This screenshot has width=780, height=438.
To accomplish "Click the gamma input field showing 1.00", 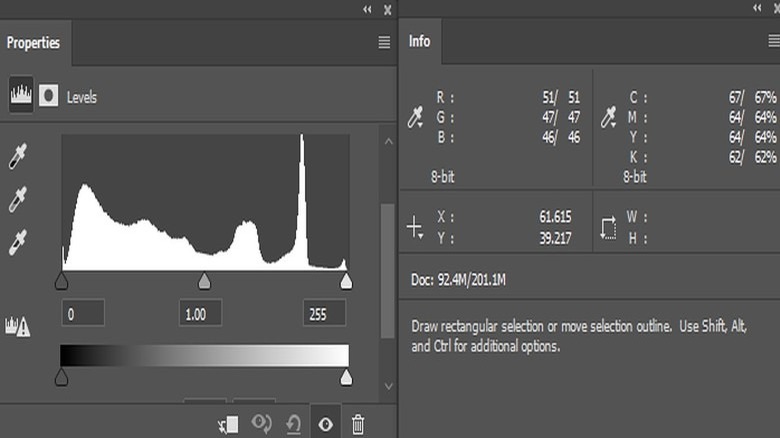I will pyautogui.click(x=200, y=313).
